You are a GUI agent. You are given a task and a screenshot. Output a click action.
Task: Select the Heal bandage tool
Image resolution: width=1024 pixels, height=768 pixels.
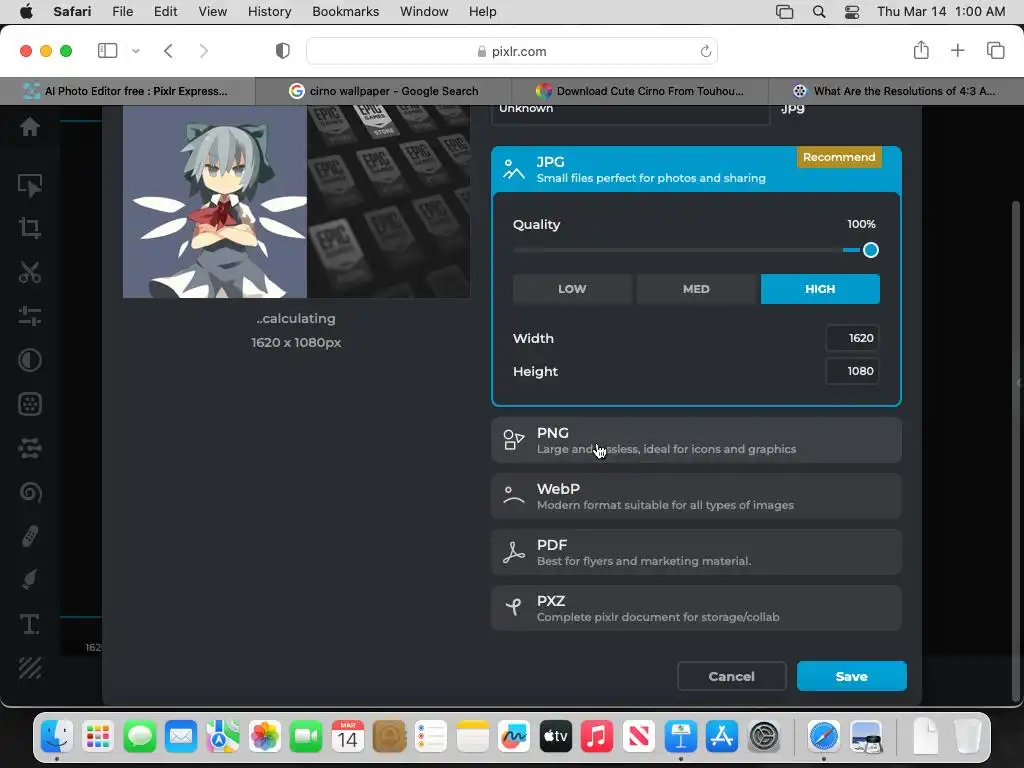pos(29,536)
